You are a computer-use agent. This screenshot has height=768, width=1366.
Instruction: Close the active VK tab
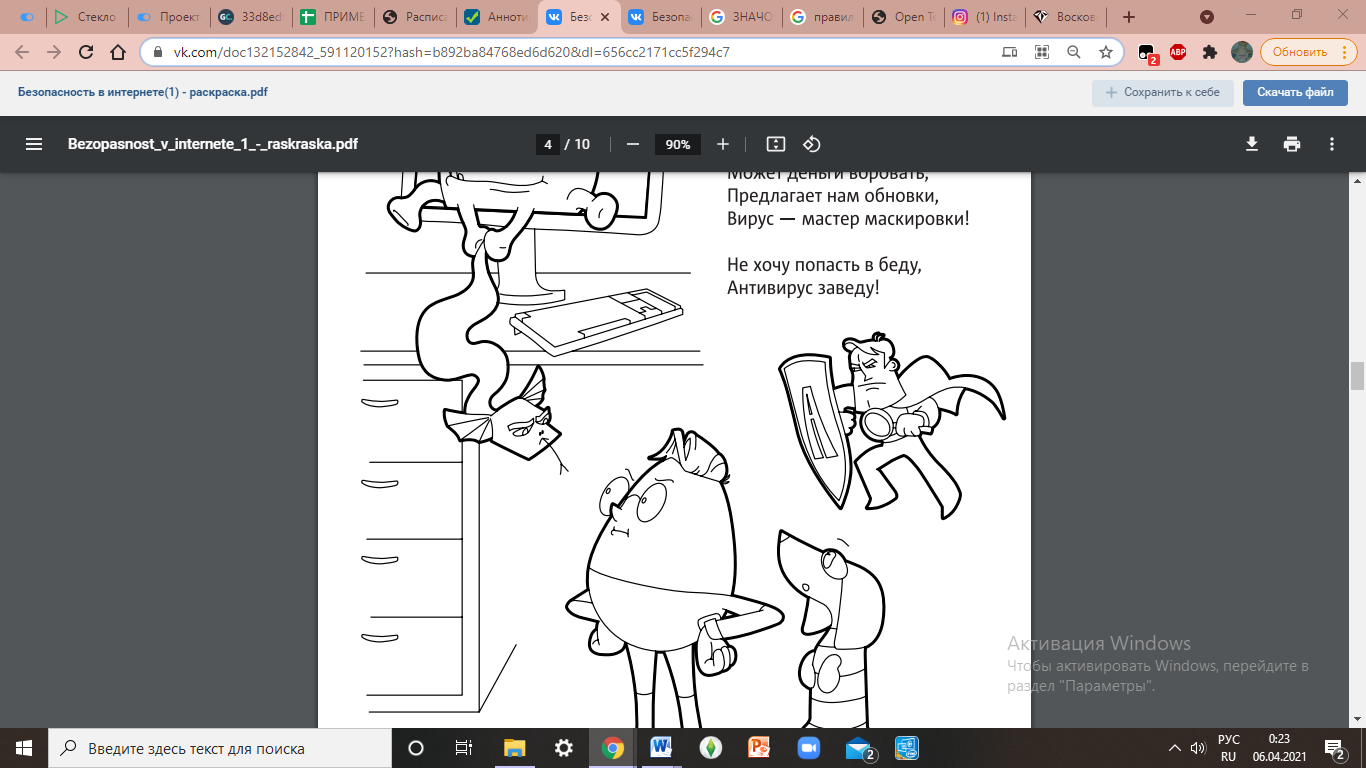(x=604, y=17)
